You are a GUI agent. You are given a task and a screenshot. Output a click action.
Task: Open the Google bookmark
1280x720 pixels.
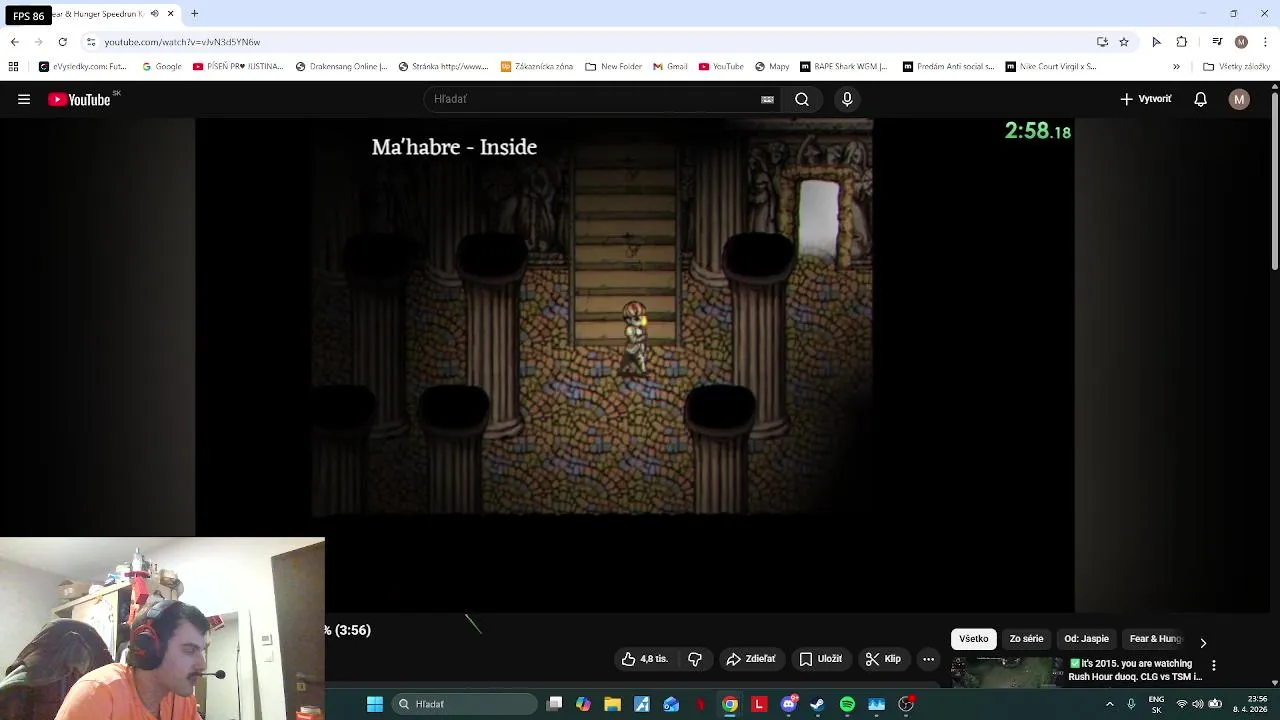(x=162, y=67)
